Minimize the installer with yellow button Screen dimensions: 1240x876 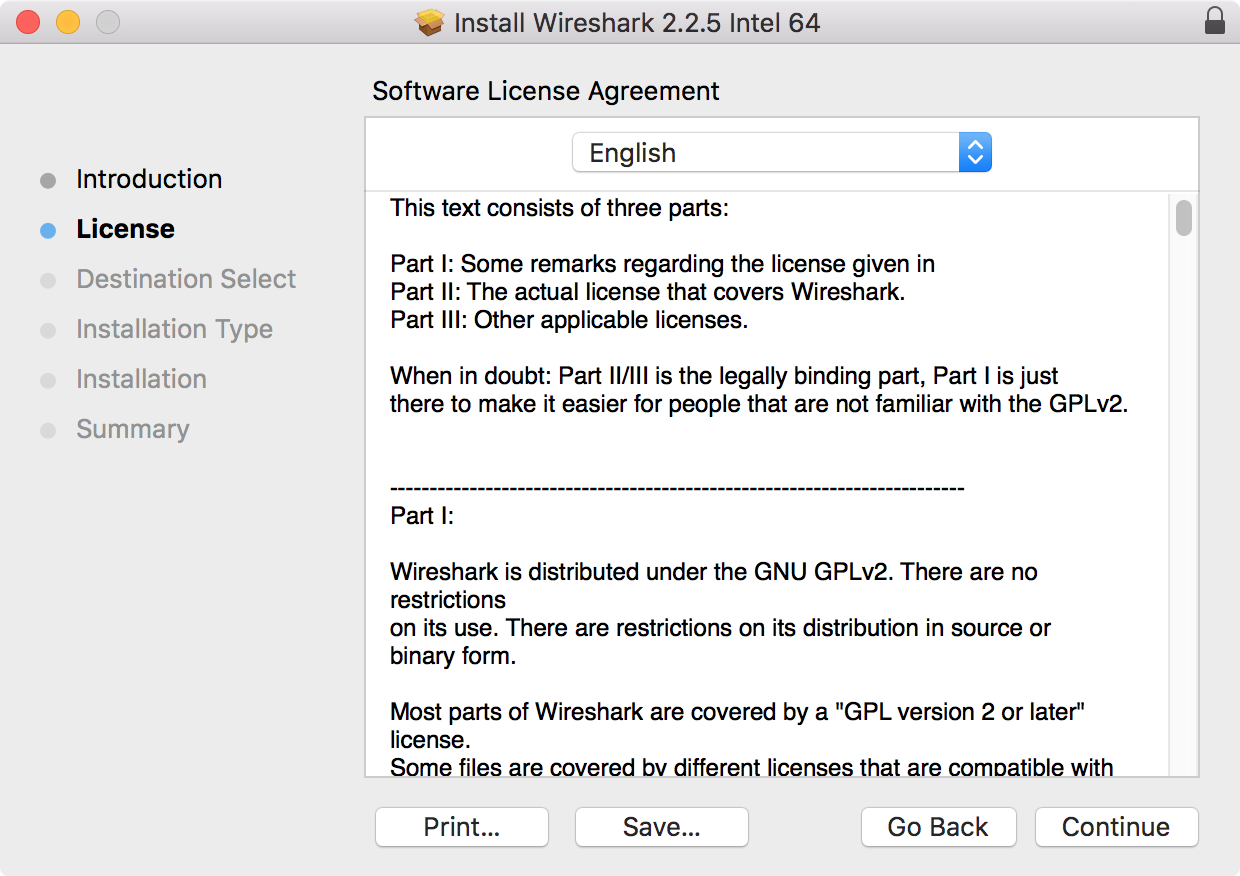click(68, 22)
